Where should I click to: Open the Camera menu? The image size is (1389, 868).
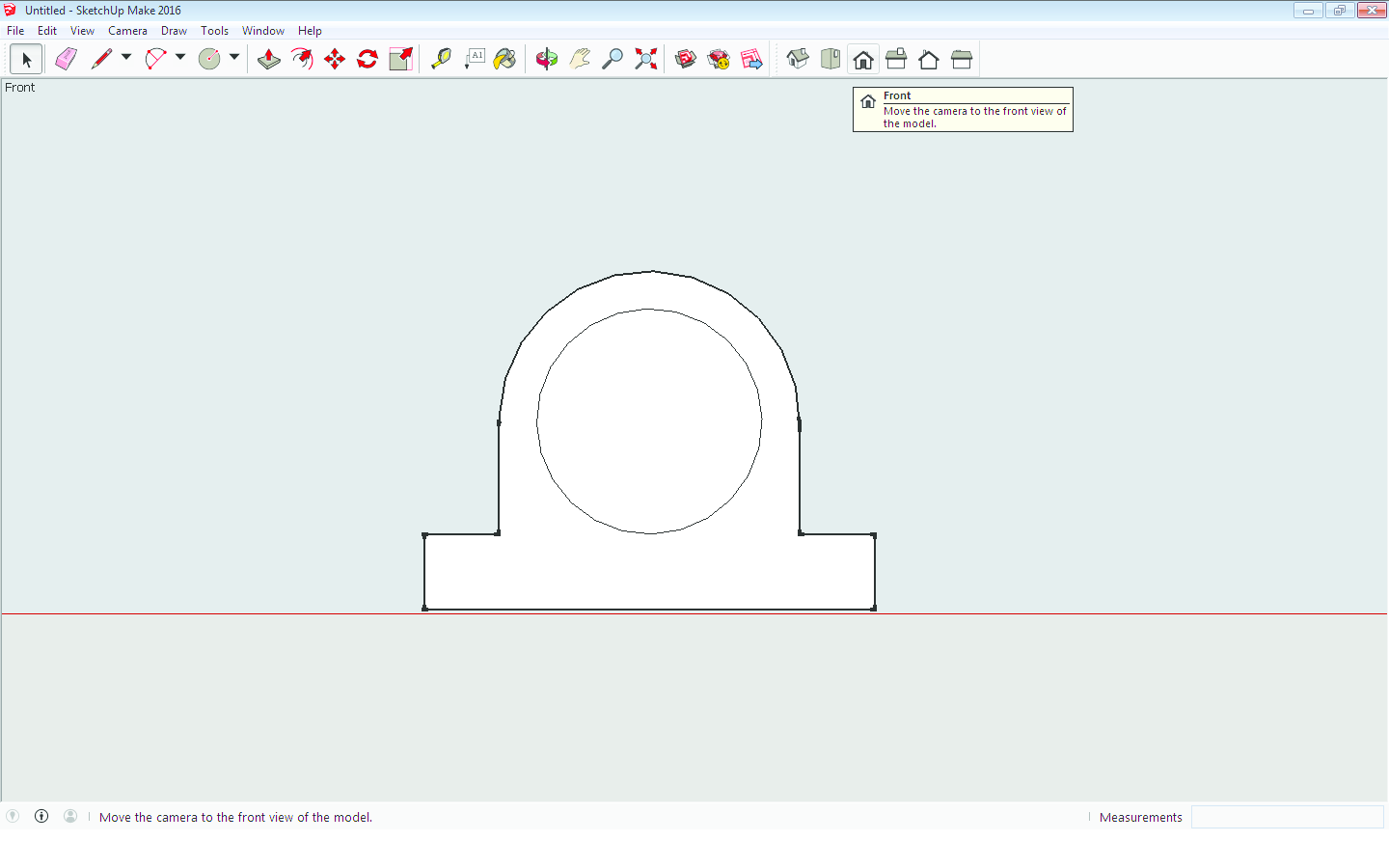pyautogui.click(x=127, y=31)
